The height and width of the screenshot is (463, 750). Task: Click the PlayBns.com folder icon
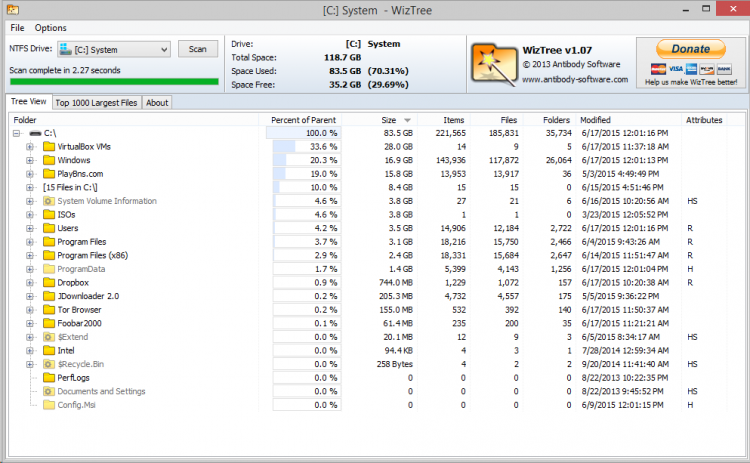coord(48,174)
